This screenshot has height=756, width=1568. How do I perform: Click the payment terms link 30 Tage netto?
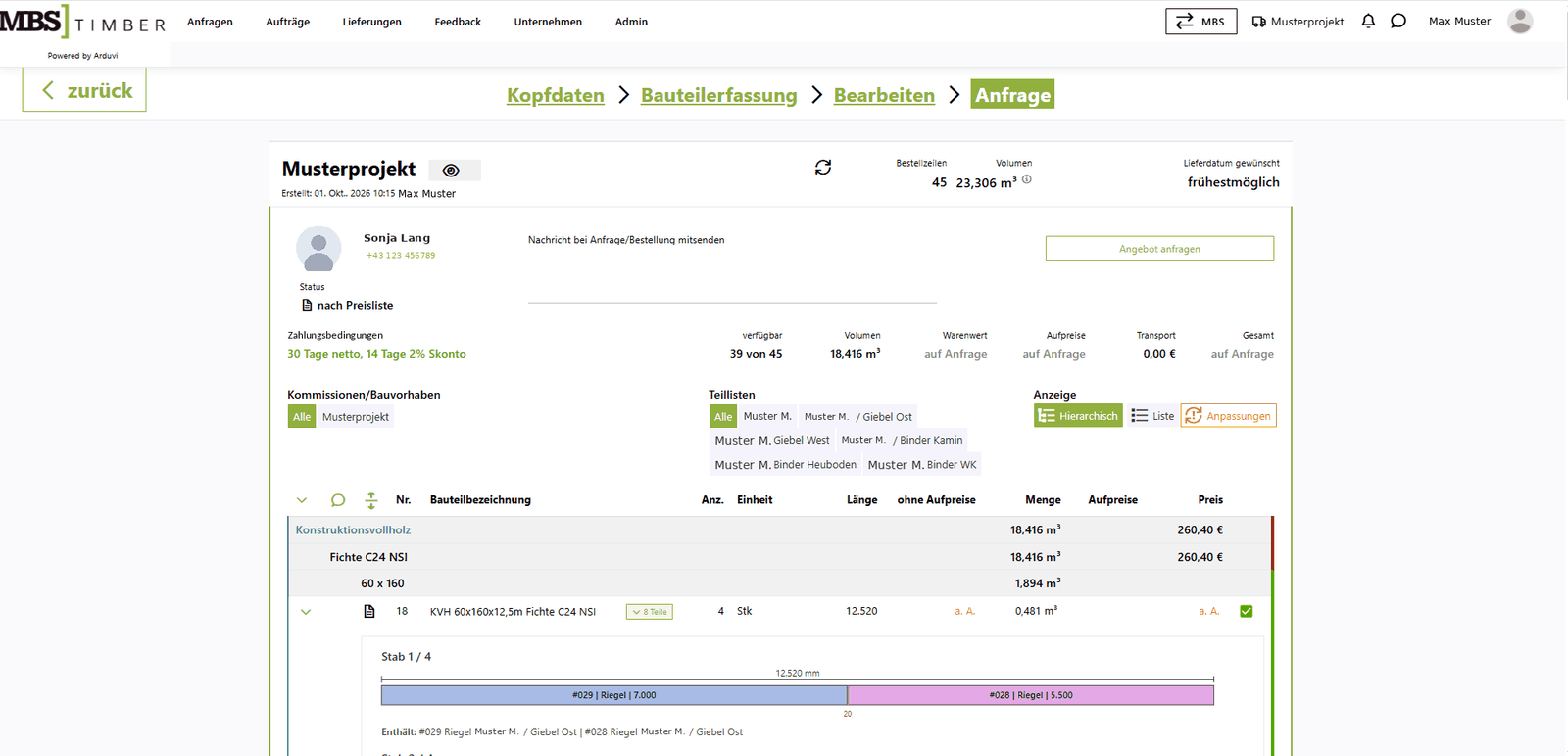(376, 354)
